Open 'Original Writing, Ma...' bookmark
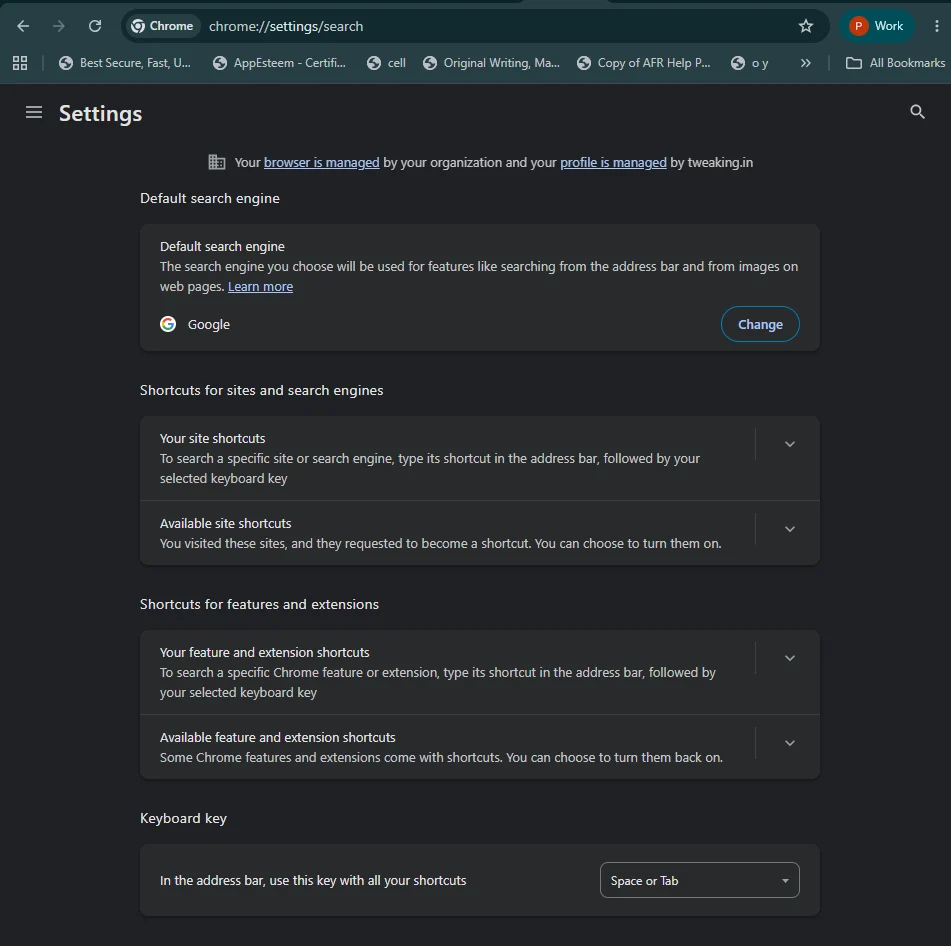Viewport: 951px width, 946px height. point(491,63)
